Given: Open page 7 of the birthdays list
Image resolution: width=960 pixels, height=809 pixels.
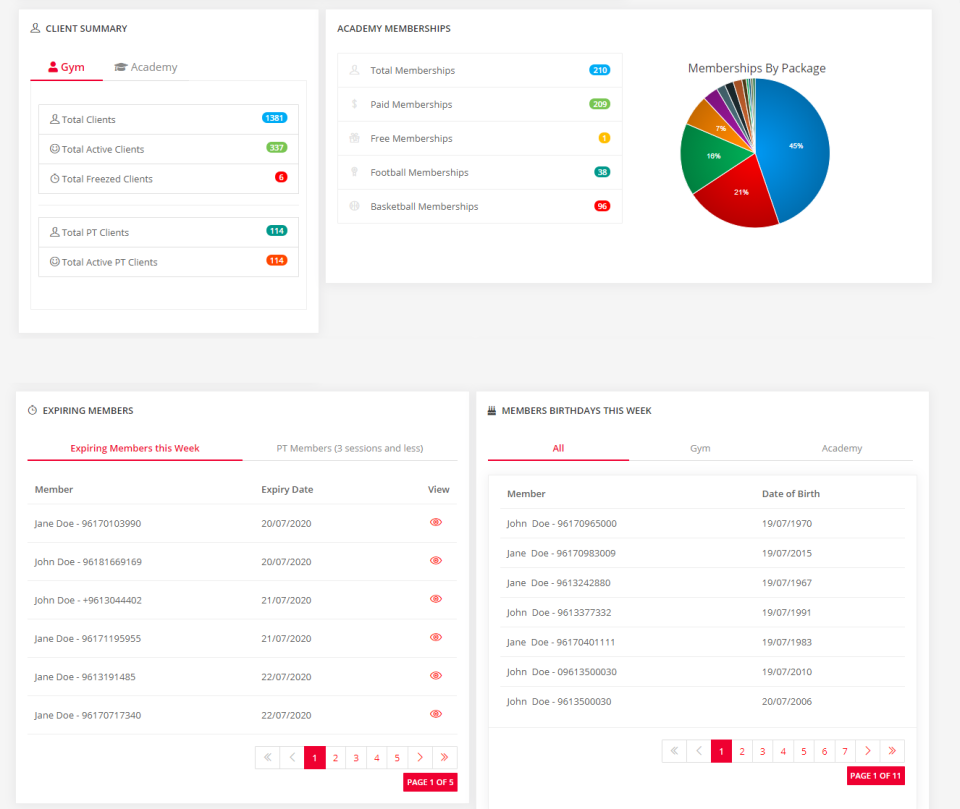Looking at the screenshot, I should click(845, 751).
